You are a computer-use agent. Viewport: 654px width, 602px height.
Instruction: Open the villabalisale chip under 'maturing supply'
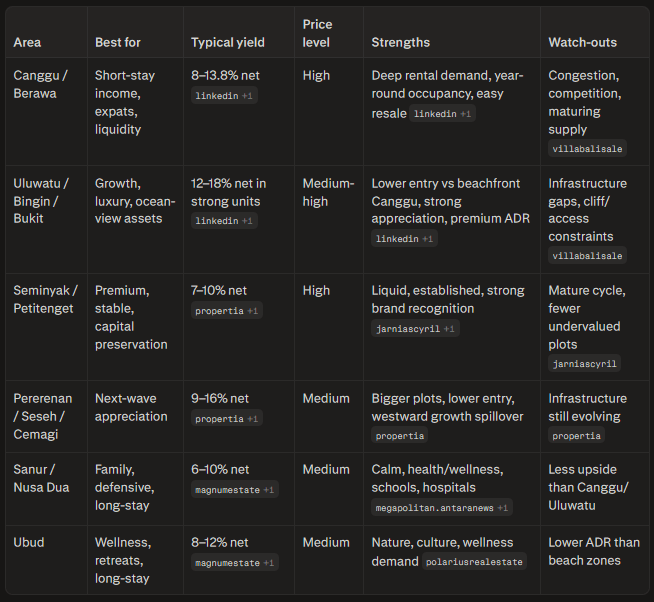click(587, 149)
